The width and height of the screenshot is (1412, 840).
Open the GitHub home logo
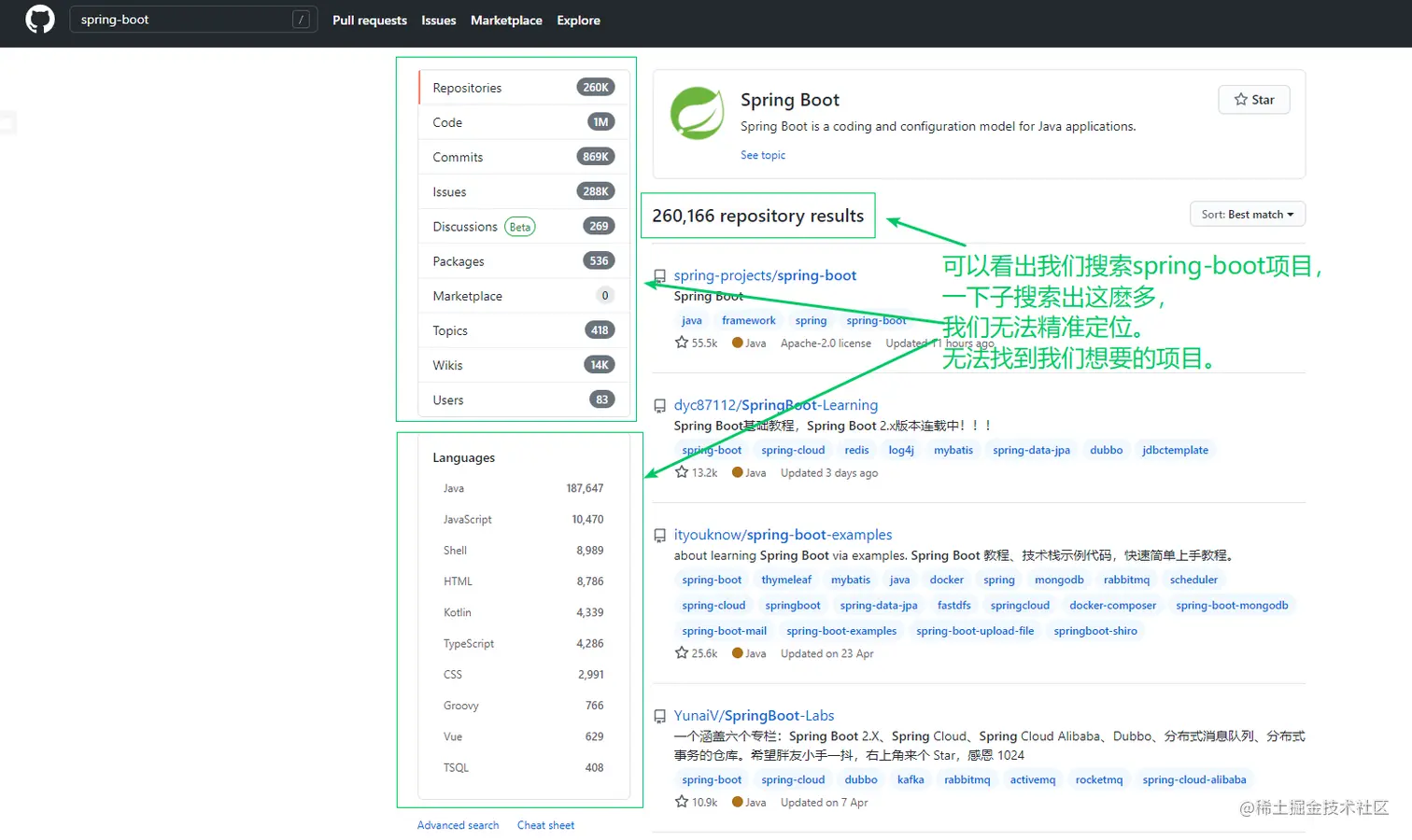click(40, 20)
